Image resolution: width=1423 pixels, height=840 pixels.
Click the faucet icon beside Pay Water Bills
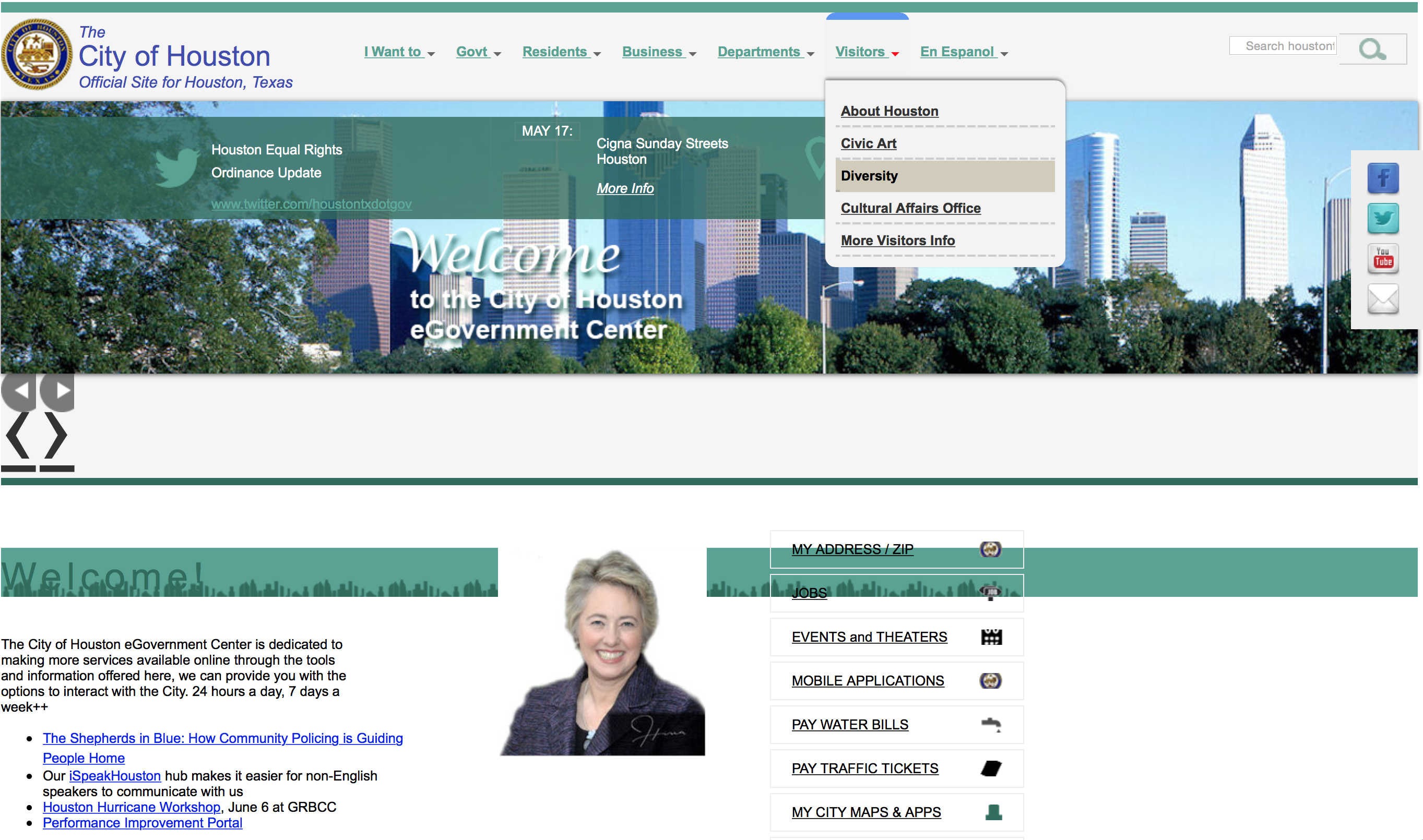coord(990,724)
